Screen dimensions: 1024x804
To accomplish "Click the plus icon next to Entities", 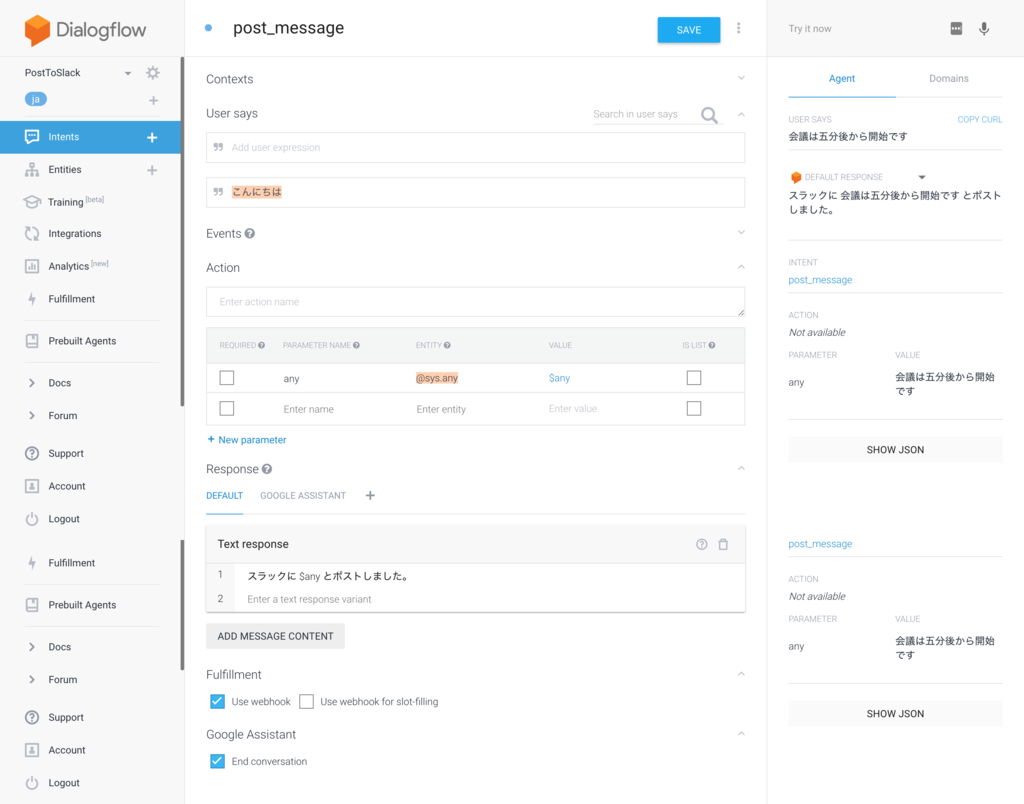I will pos(152,170).
